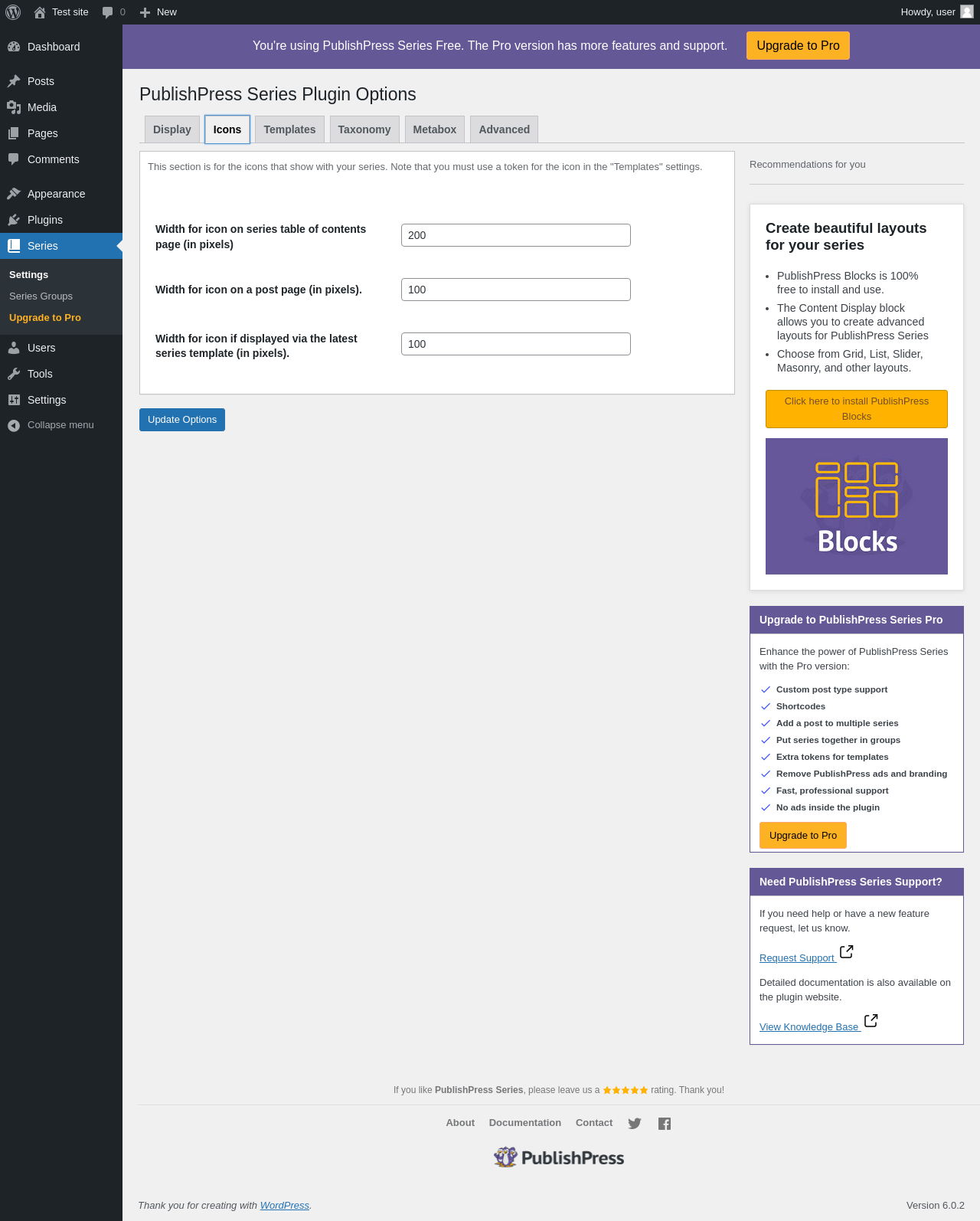980x1221 pixels.
Task: Click the Dashboard gauge icon
Action: [14, 47]
